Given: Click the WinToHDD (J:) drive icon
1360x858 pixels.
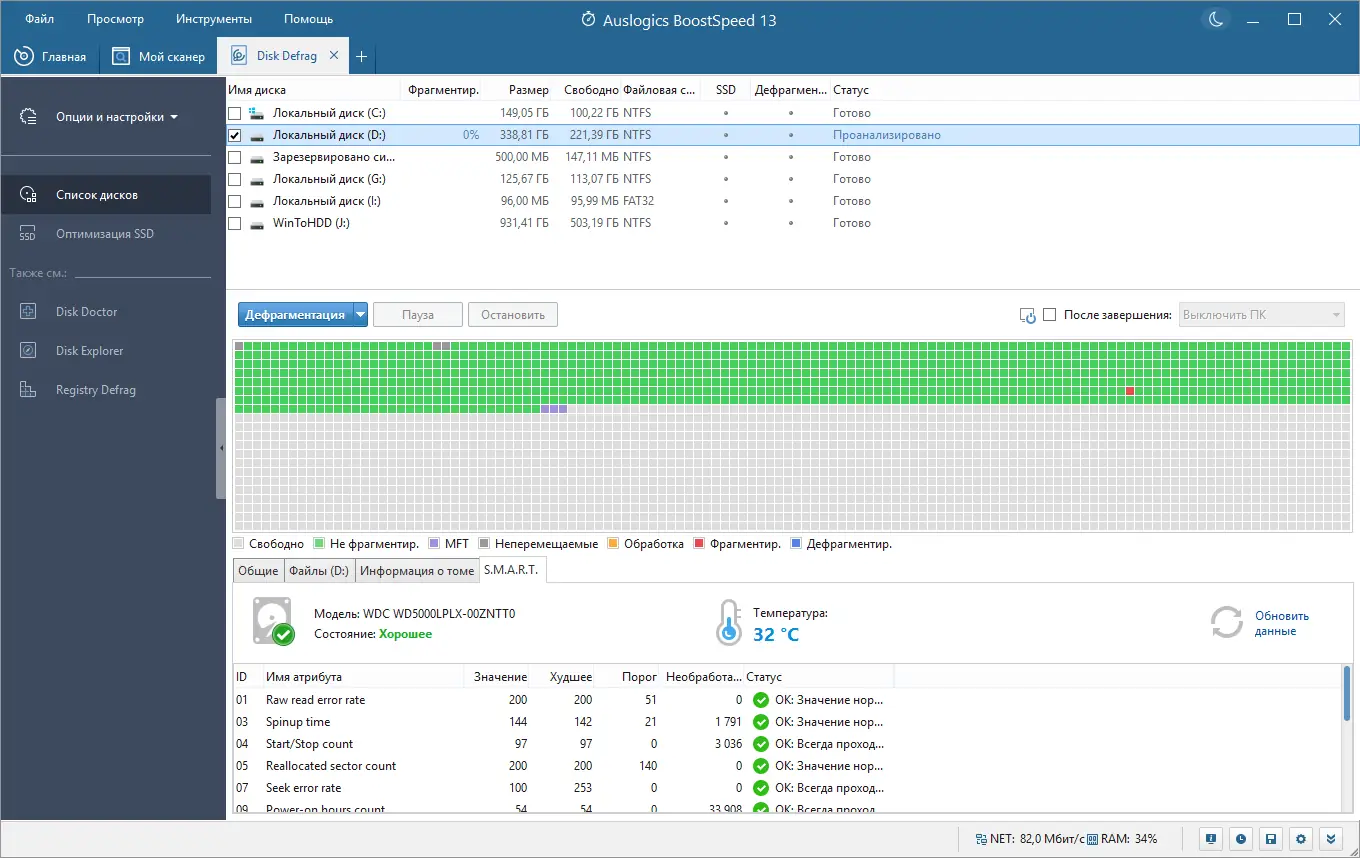Looking at the screenshot, I should pos(257,223).
